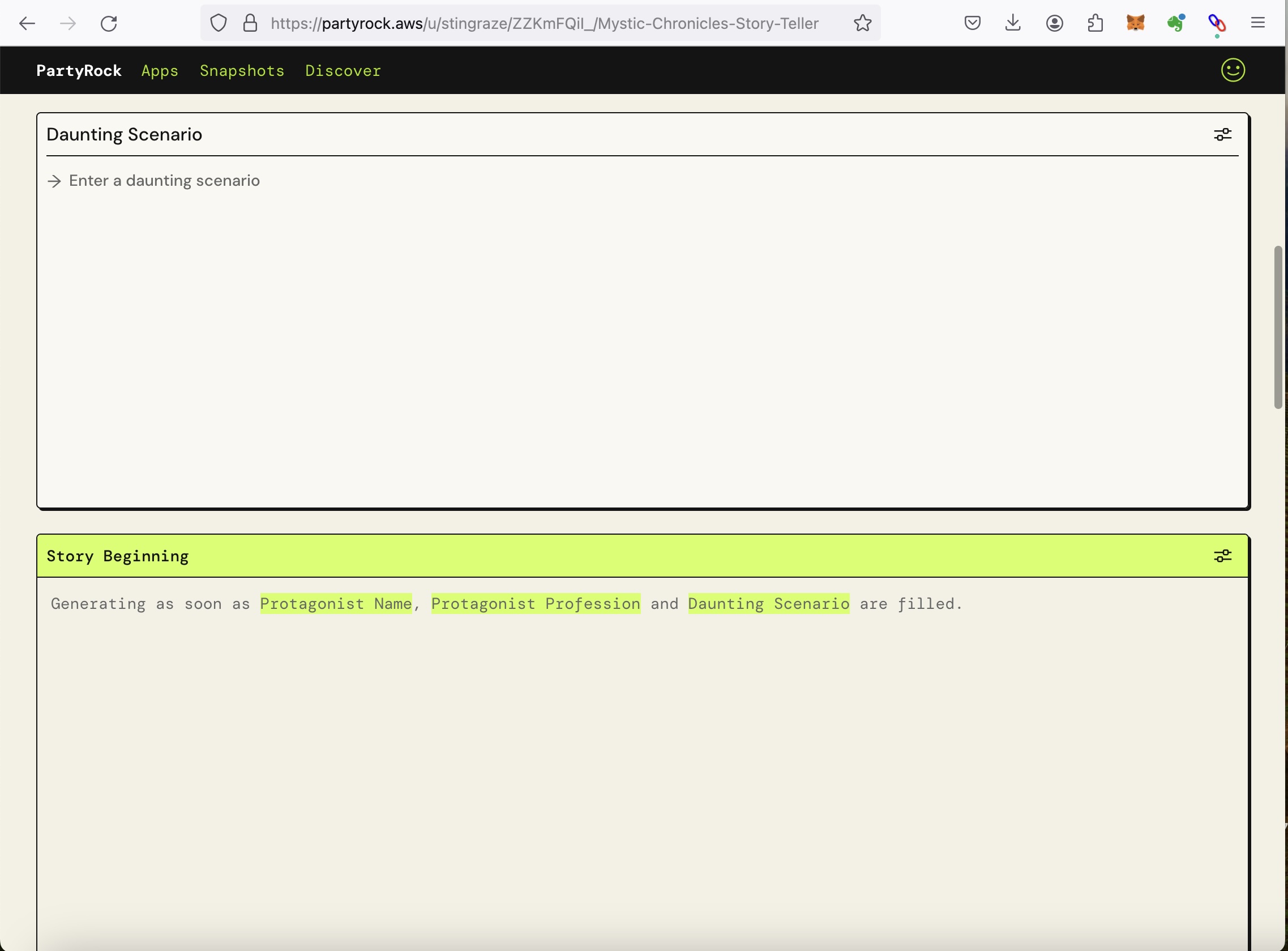The image size is (1288, 951).
Task: Open the Snapshots page
Action: (242, 70)
